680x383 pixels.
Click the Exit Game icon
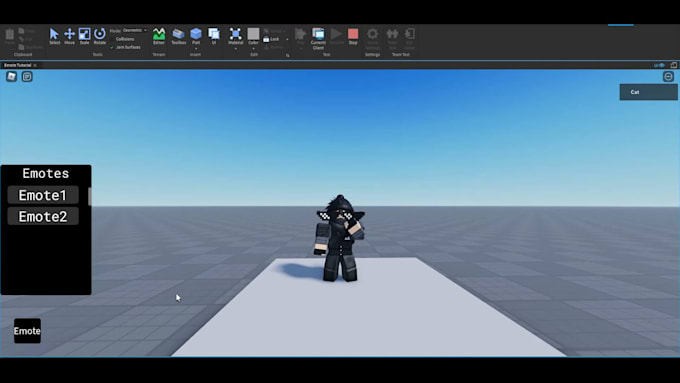coord(409,39)
